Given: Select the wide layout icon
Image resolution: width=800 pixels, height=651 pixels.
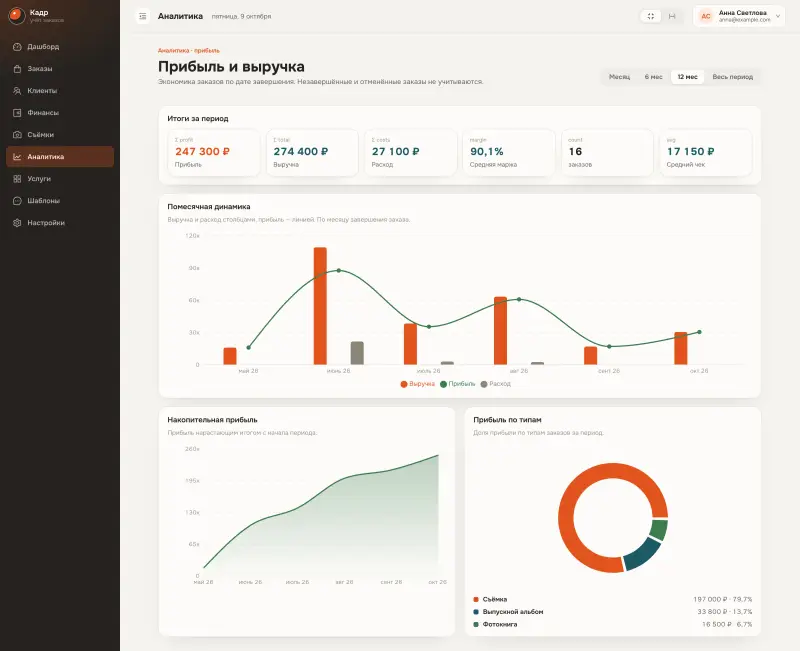Looking at the screenshot, I should 672,16.
